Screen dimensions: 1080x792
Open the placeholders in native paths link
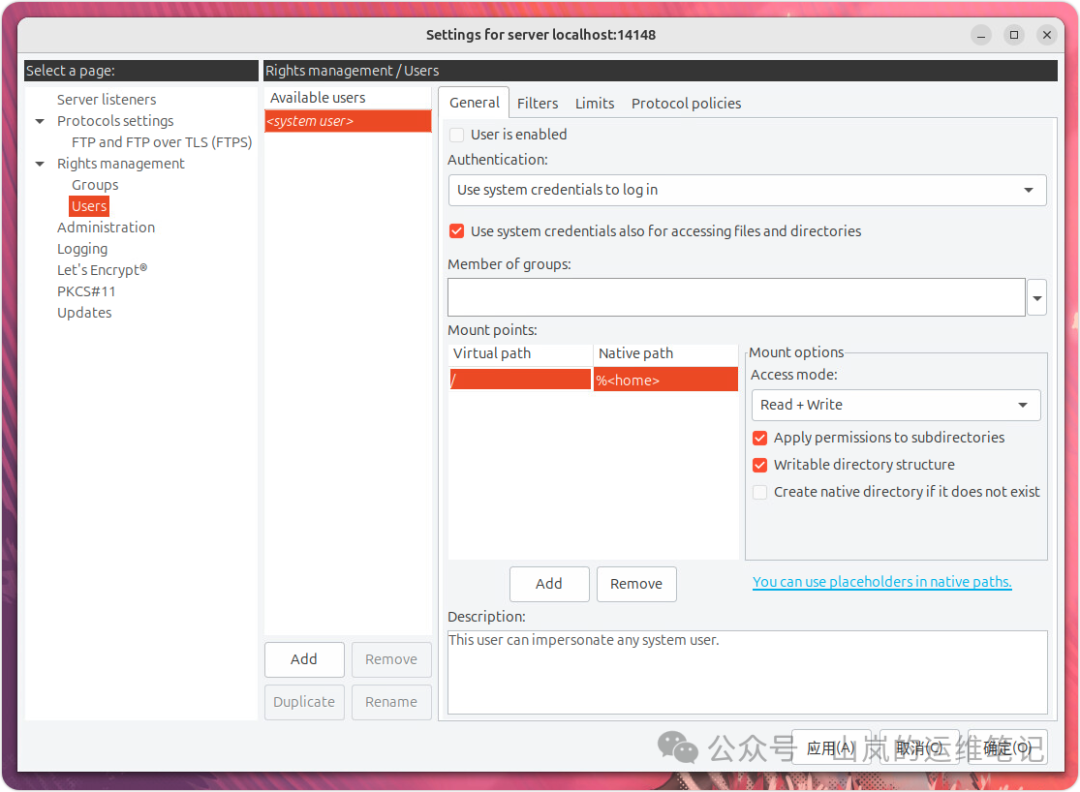(881, 581)
